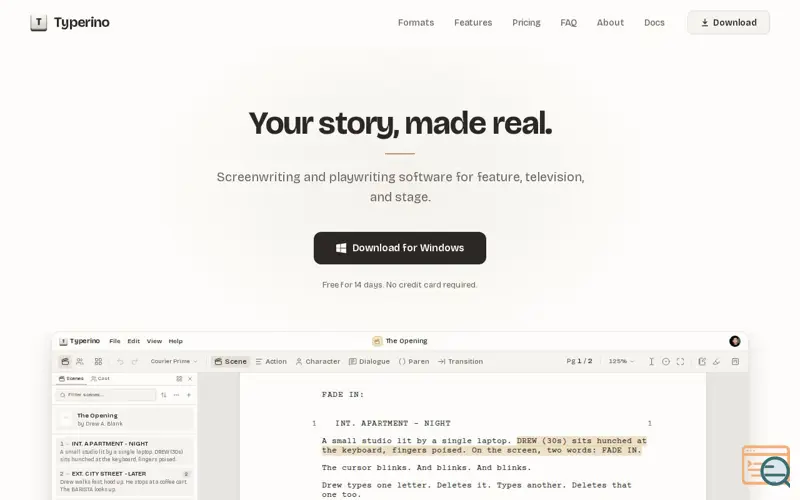Go to the Features section

473,22
